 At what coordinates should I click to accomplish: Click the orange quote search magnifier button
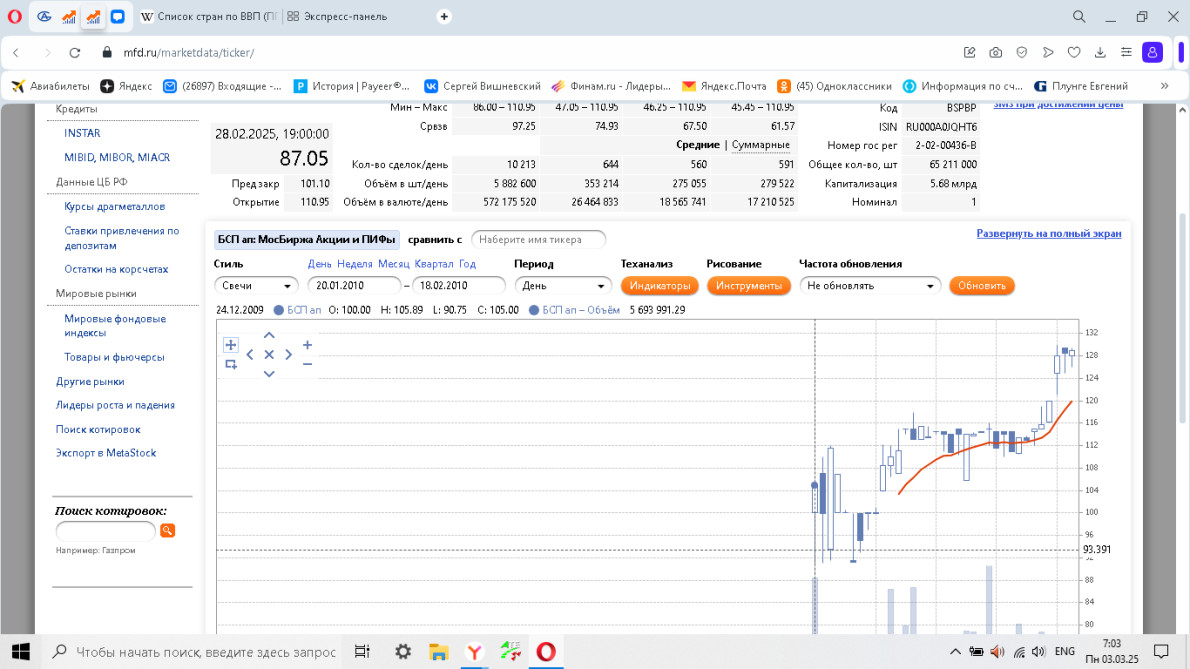(168, 531)
